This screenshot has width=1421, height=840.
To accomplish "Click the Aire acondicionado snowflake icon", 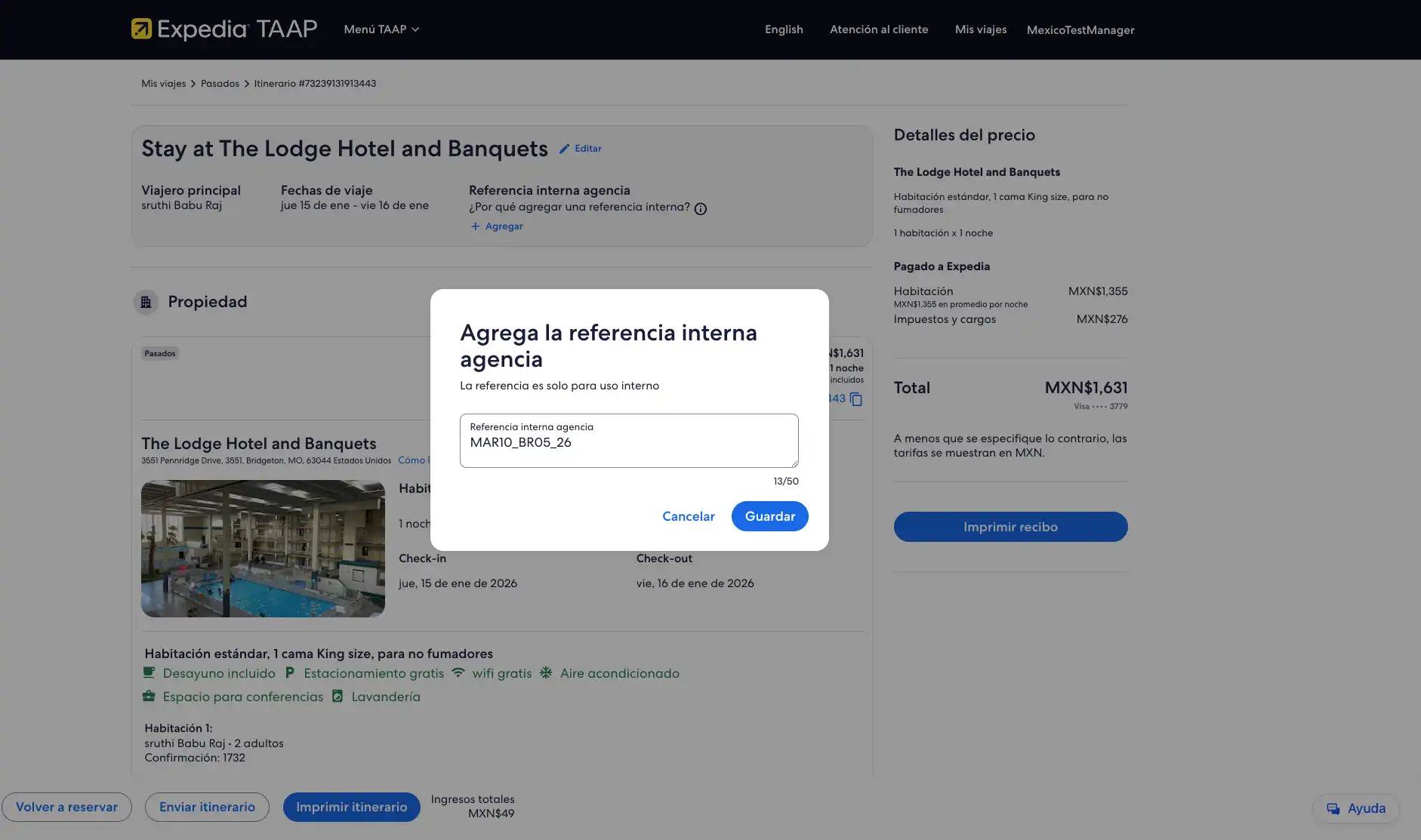I will coord(546,672).
